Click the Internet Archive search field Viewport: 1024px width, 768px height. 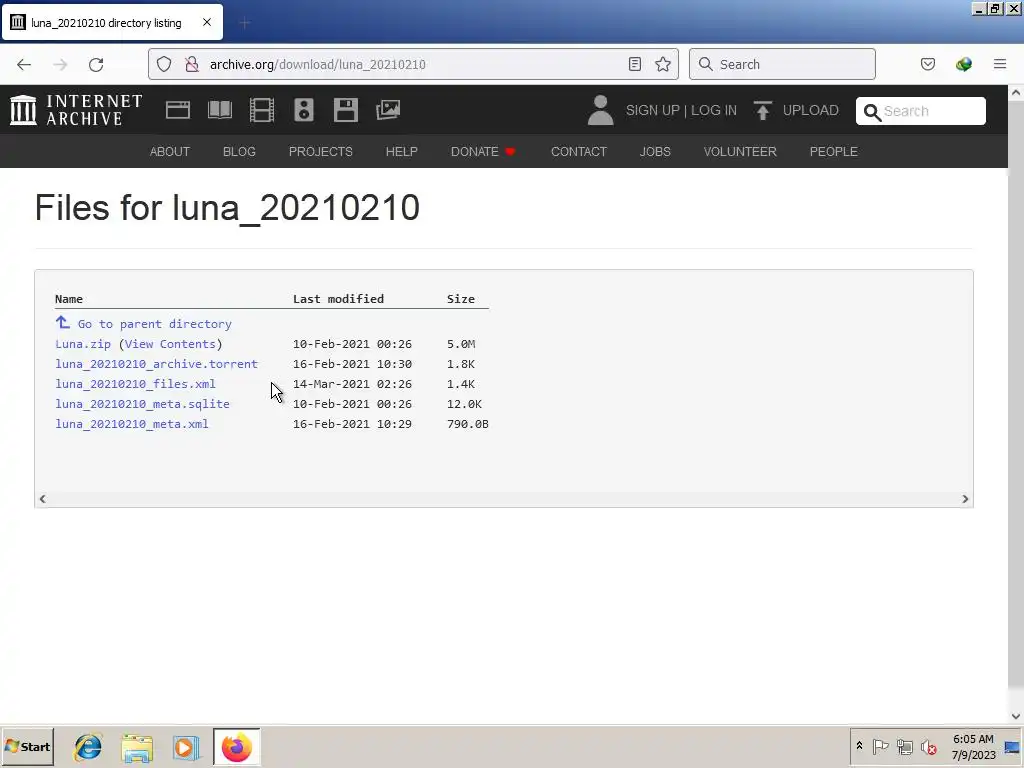click(921, 111)
